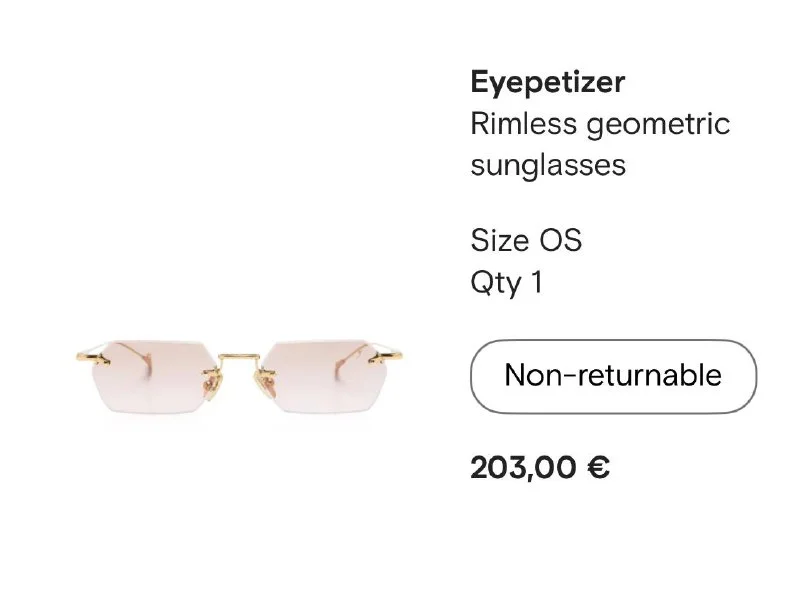The height and width of the screenshot is (615, 800).
Task: Select the Size OS label
Action: click(526, 240)
